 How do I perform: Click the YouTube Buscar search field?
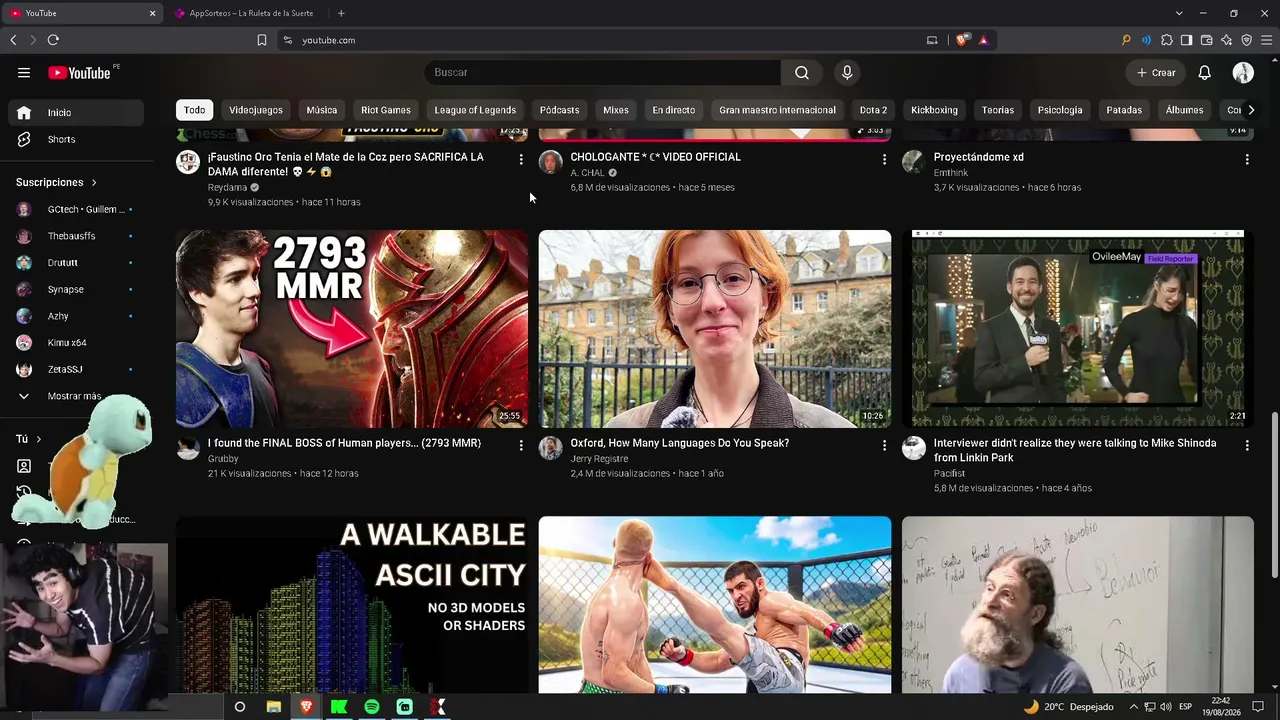pos(602,72)
